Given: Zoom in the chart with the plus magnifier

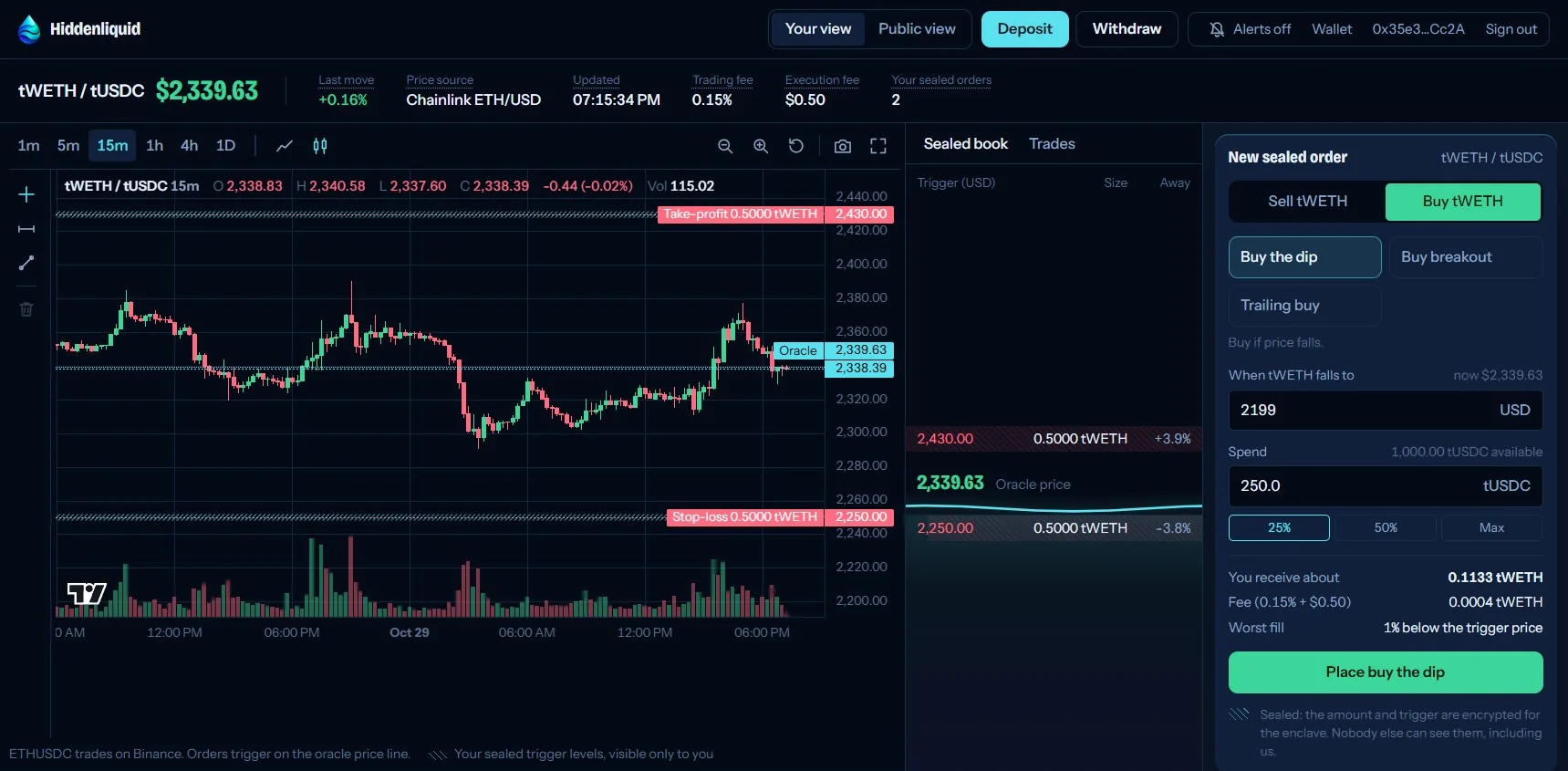Looking at the screenshot, I should click(761, 146).
